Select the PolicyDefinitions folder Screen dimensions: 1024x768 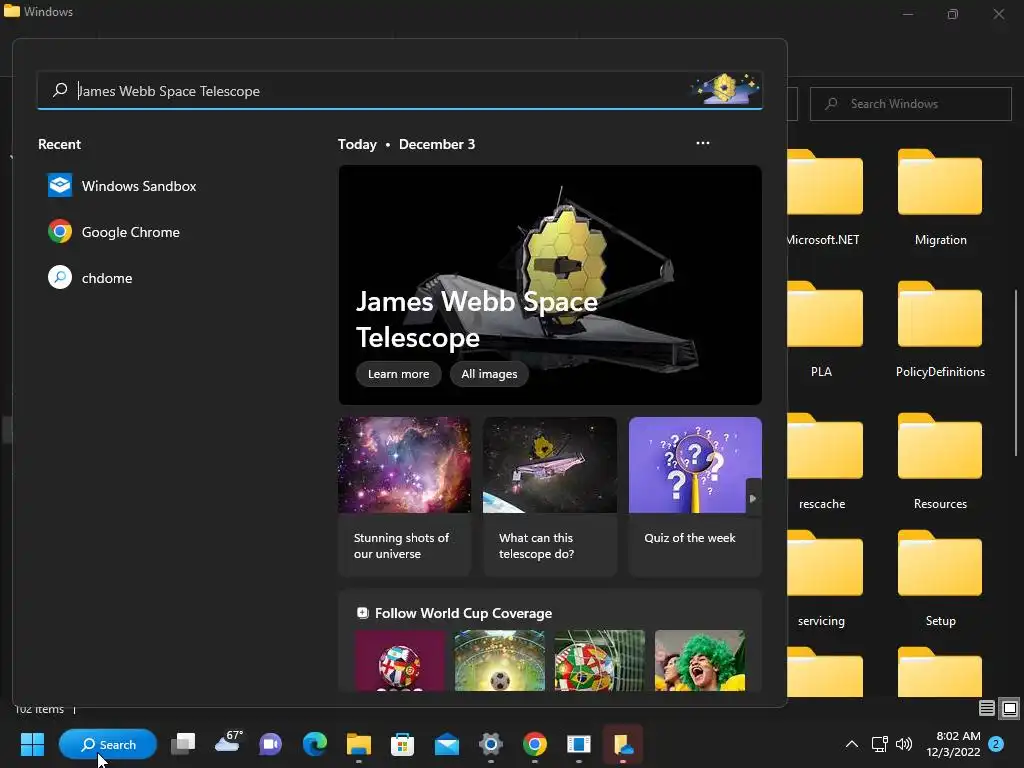tap(940, 330)
